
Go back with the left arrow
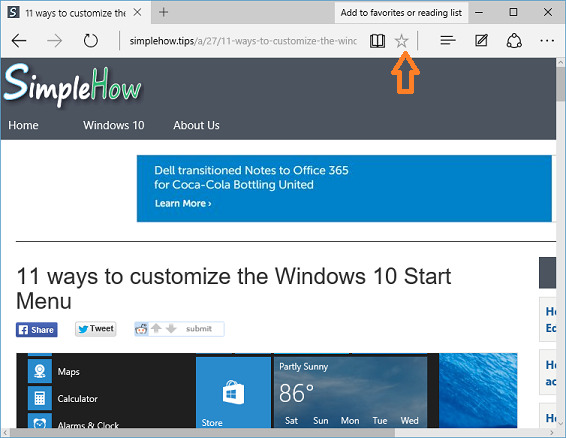pyautogui.click(x=19, y=41)
